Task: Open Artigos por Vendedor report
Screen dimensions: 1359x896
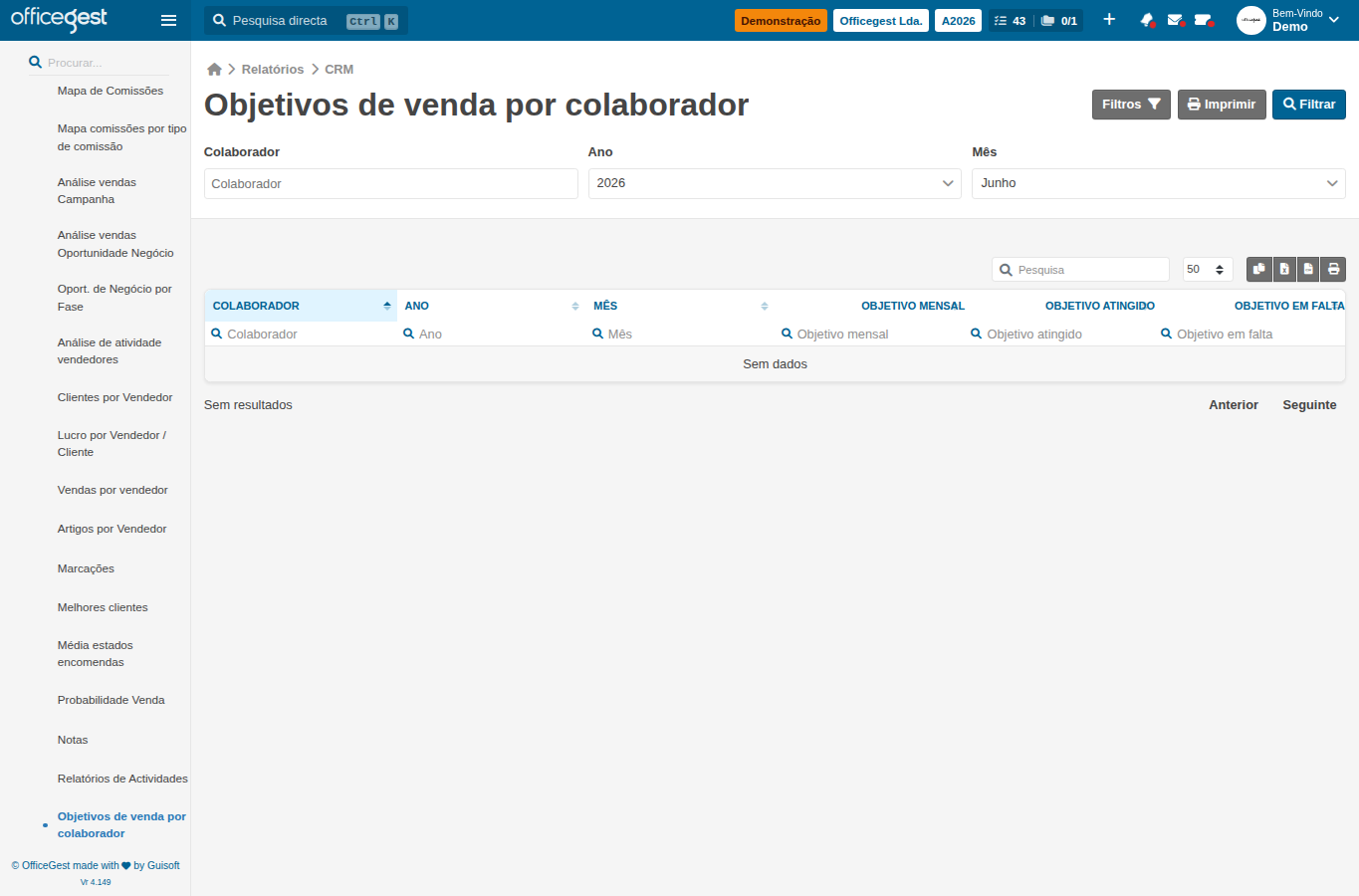Action: tap(112, 529)
